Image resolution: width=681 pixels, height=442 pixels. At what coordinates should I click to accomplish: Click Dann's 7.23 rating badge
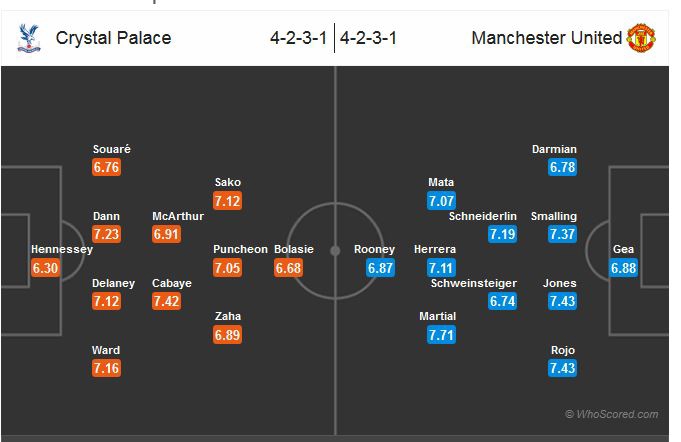coord(106,234)
